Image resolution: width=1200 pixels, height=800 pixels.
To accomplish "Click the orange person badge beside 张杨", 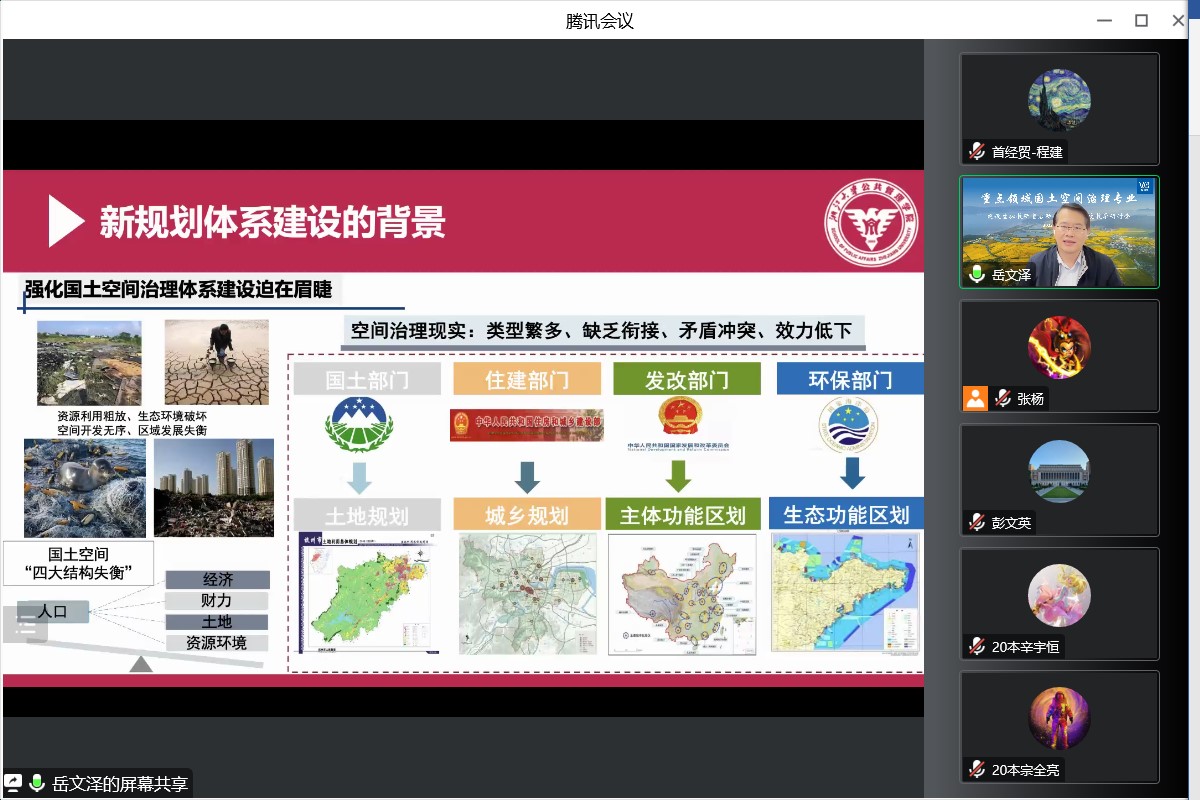I will point(975,398).
